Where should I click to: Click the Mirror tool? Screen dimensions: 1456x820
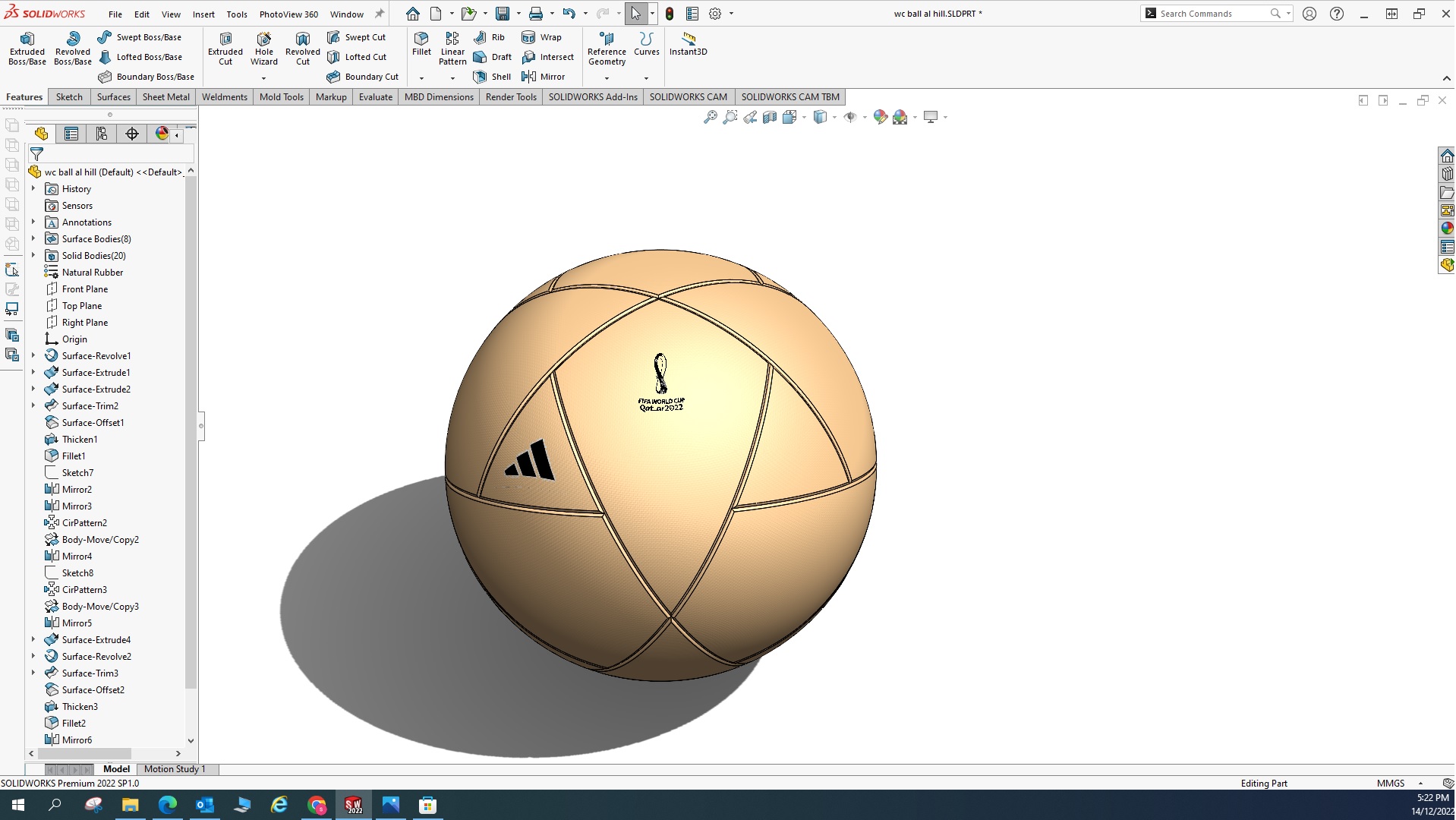coord(543,77)
